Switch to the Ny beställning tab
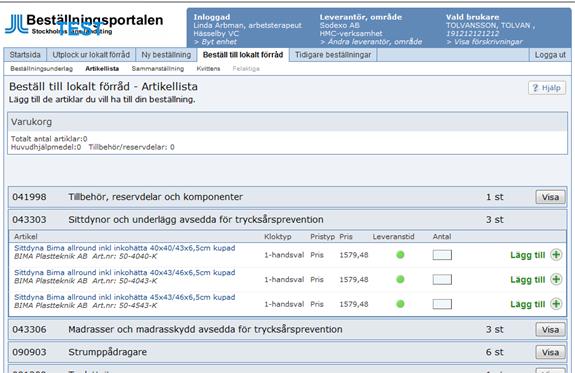 (166, 55)
